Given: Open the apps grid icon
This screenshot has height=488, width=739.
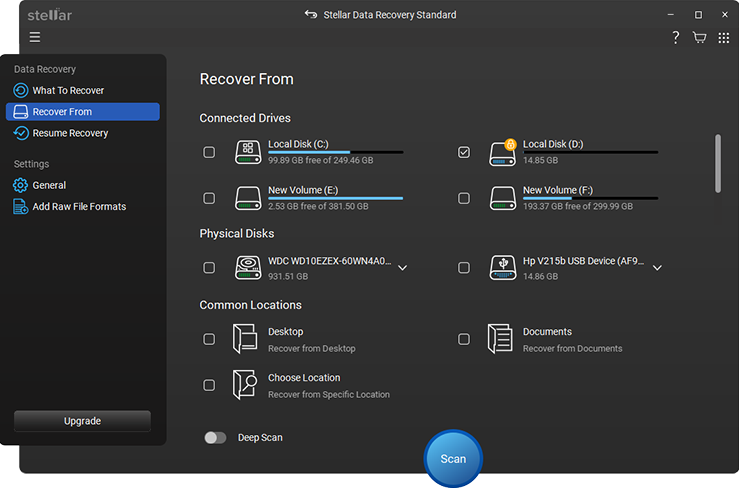Looking at the screenshot, I should pyautogui.click(x=723, y=38).
